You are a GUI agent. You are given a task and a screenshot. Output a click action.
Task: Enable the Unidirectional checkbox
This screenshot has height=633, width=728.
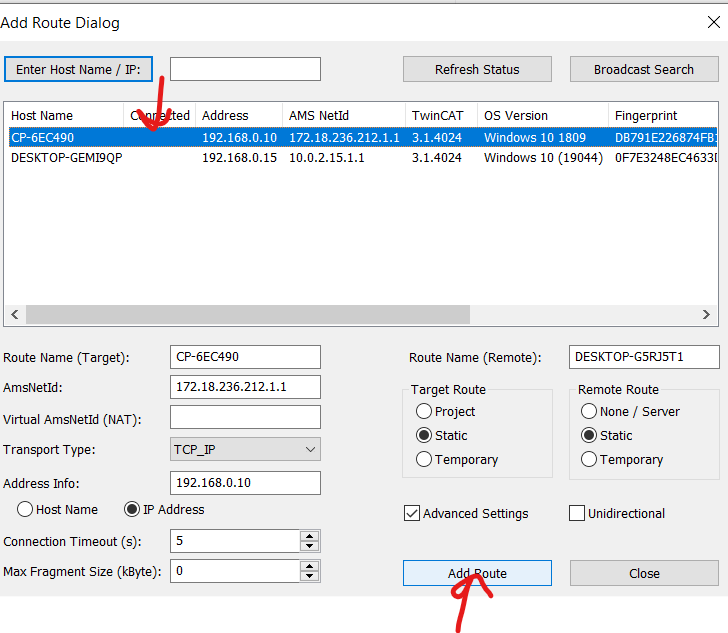[x=577, y=513]
